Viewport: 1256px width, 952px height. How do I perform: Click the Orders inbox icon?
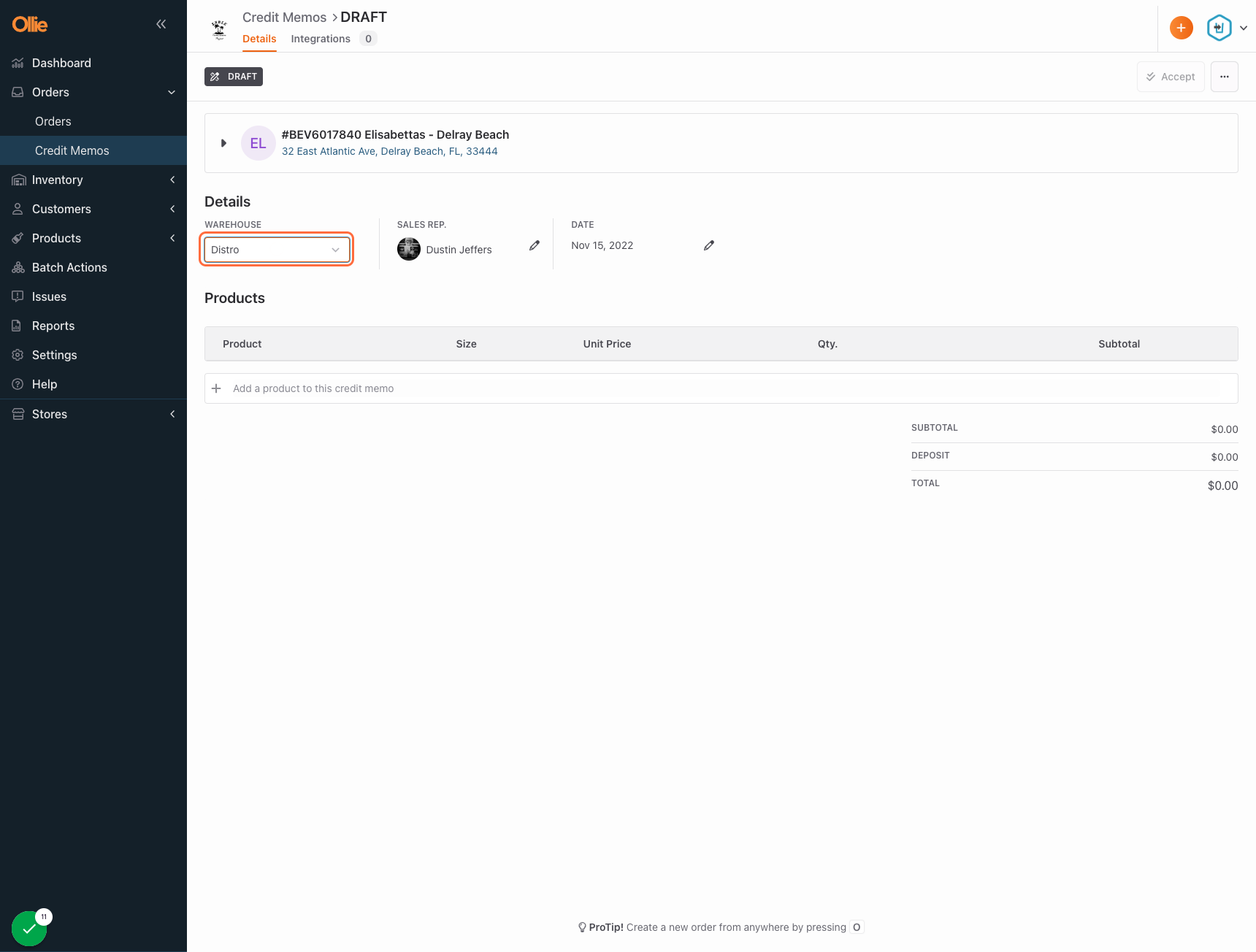coord(18,92)
